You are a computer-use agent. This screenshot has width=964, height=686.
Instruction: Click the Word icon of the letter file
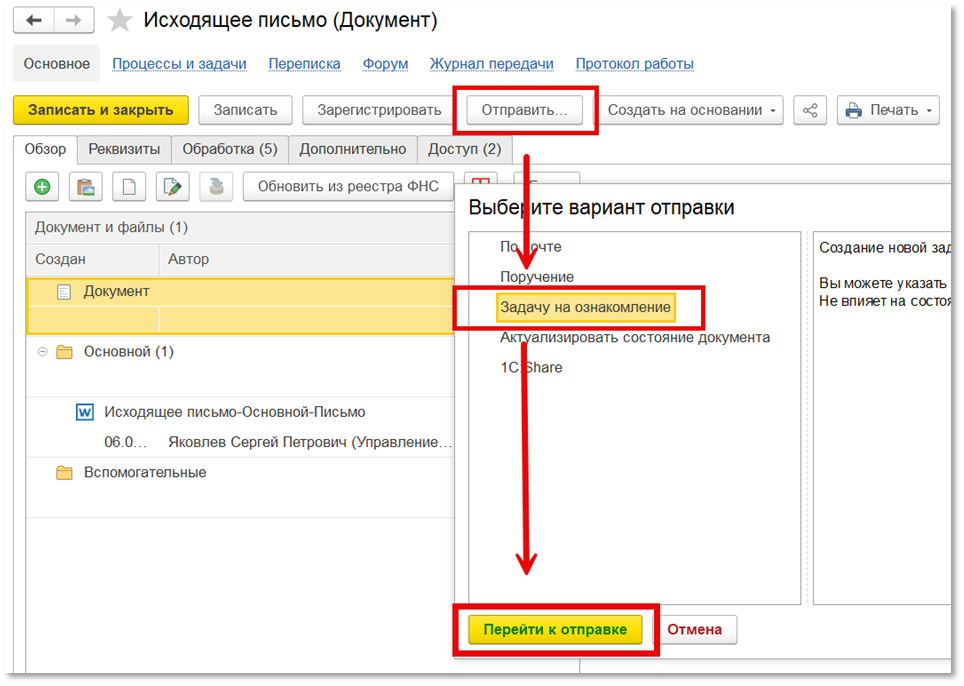84,412
